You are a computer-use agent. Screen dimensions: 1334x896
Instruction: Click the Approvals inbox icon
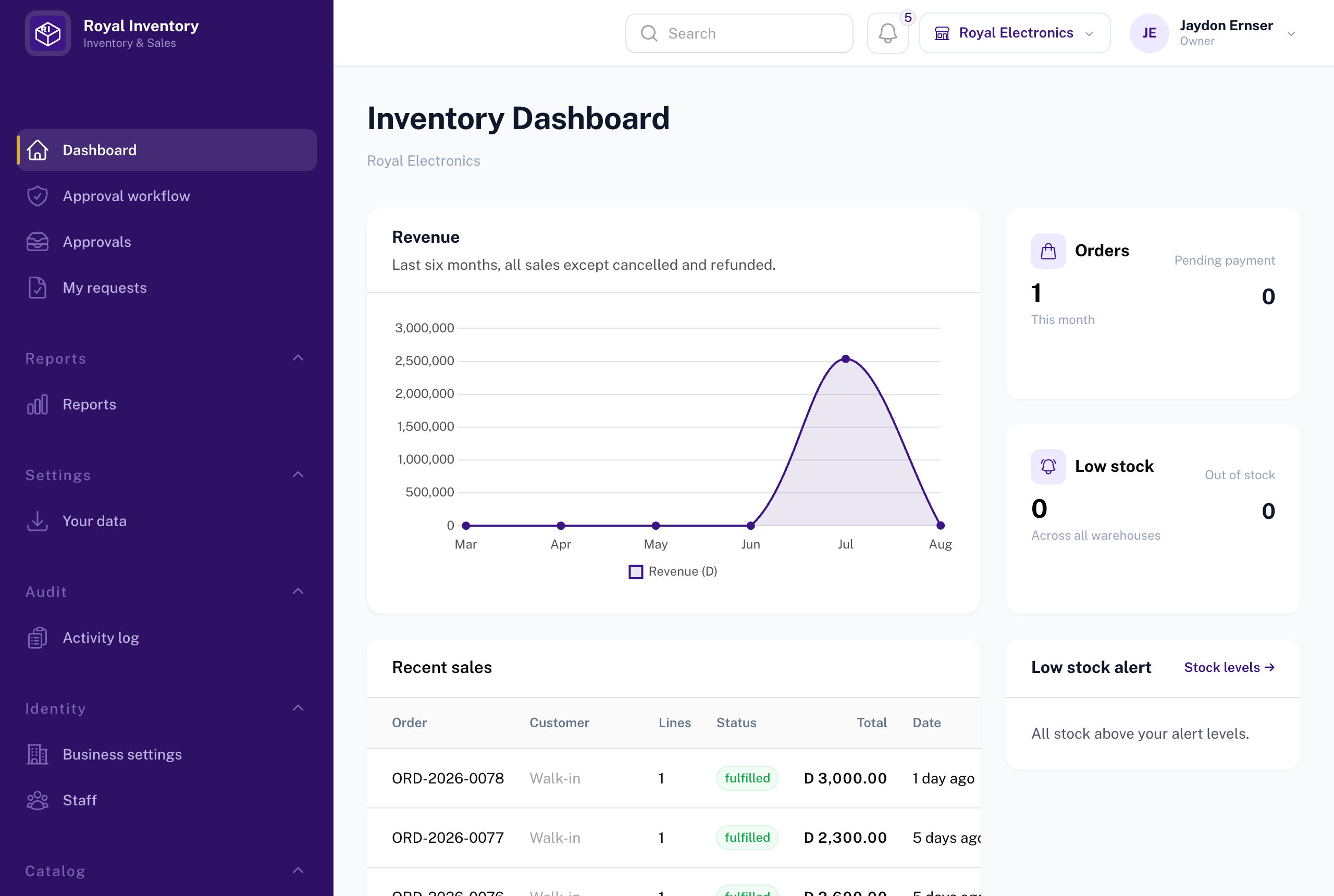point(38,242)
